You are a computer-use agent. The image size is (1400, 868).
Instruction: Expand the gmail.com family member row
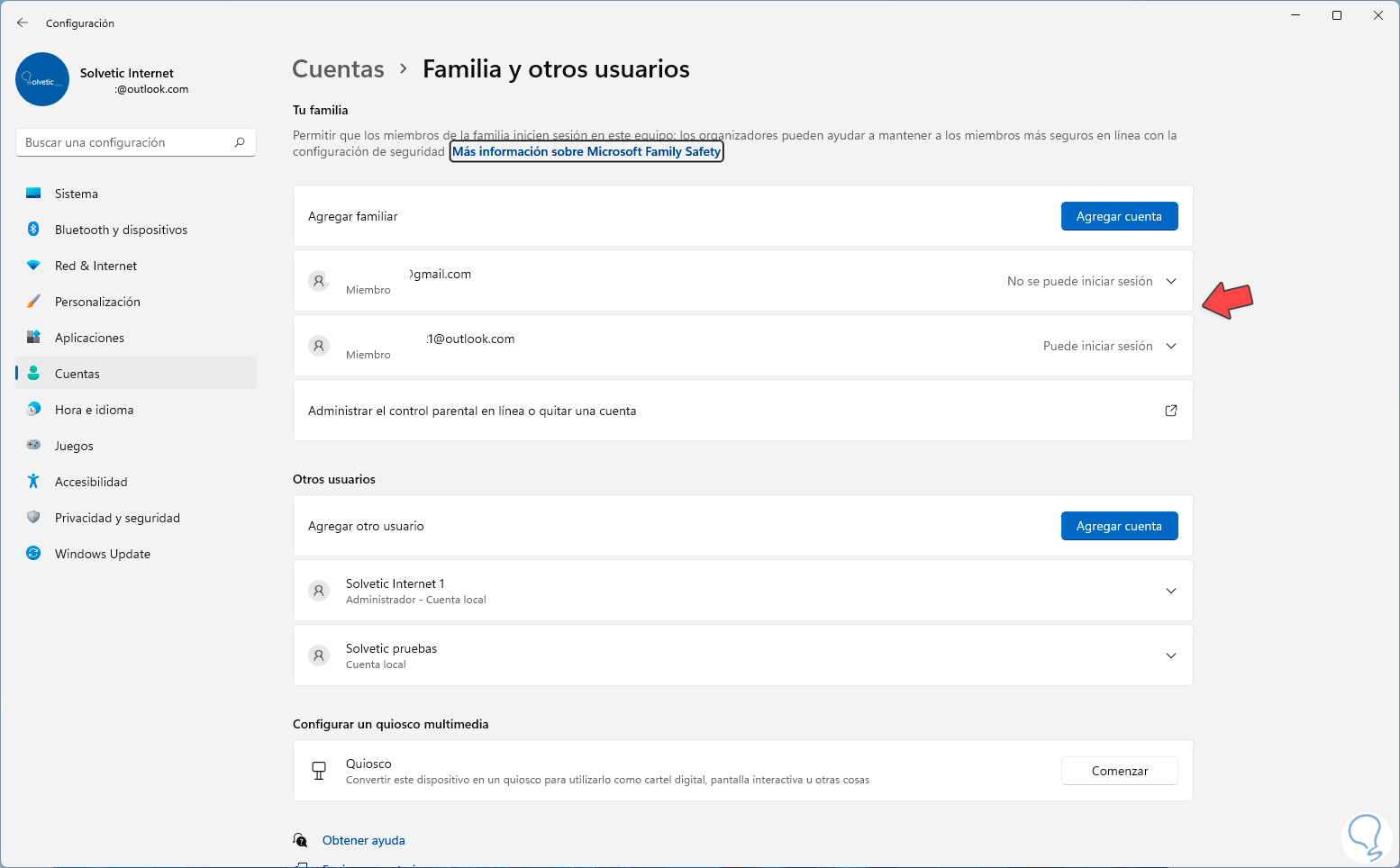[1171, 281]
